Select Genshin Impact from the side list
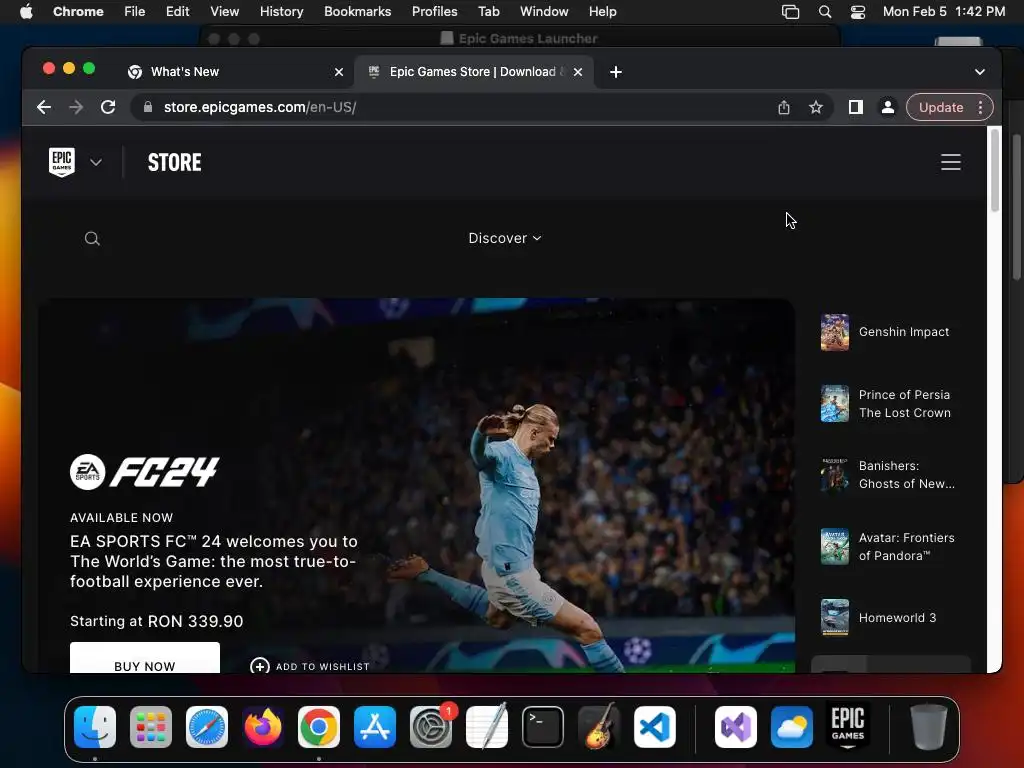This screenshot has height=768, width=1024. click(891, 332)
